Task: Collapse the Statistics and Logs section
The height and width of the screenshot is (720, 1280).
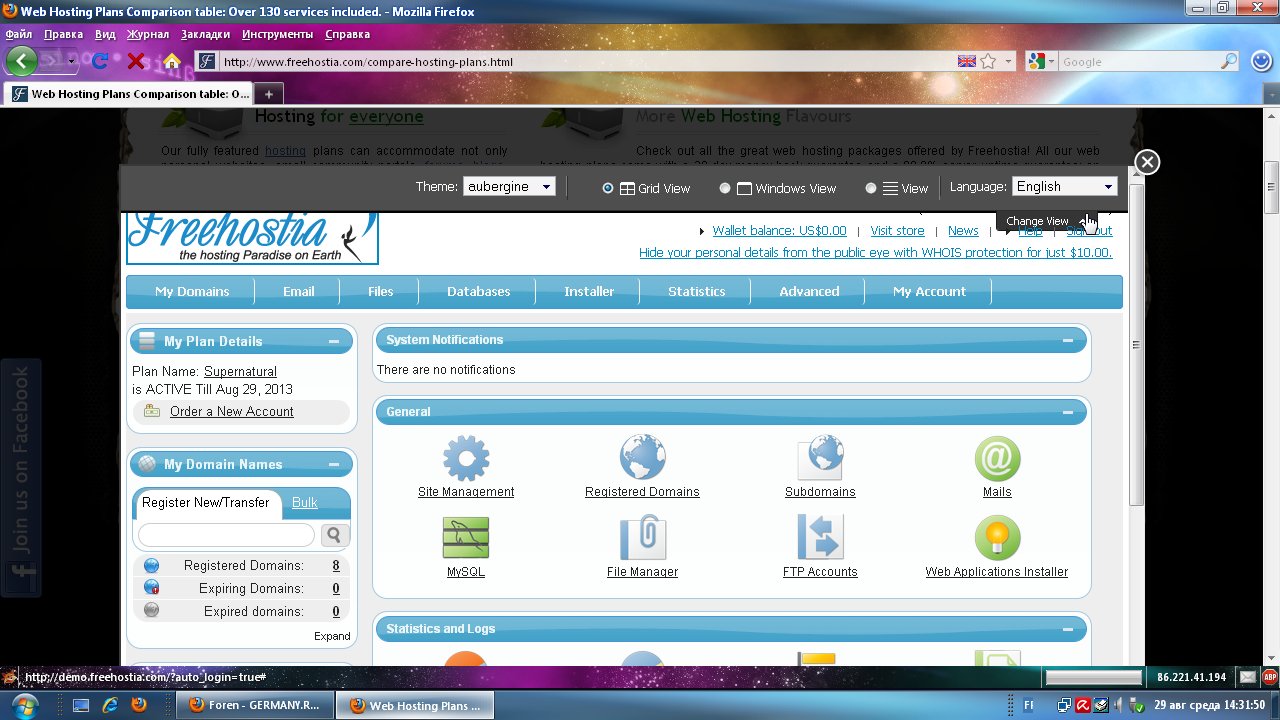Action: 1068,629
